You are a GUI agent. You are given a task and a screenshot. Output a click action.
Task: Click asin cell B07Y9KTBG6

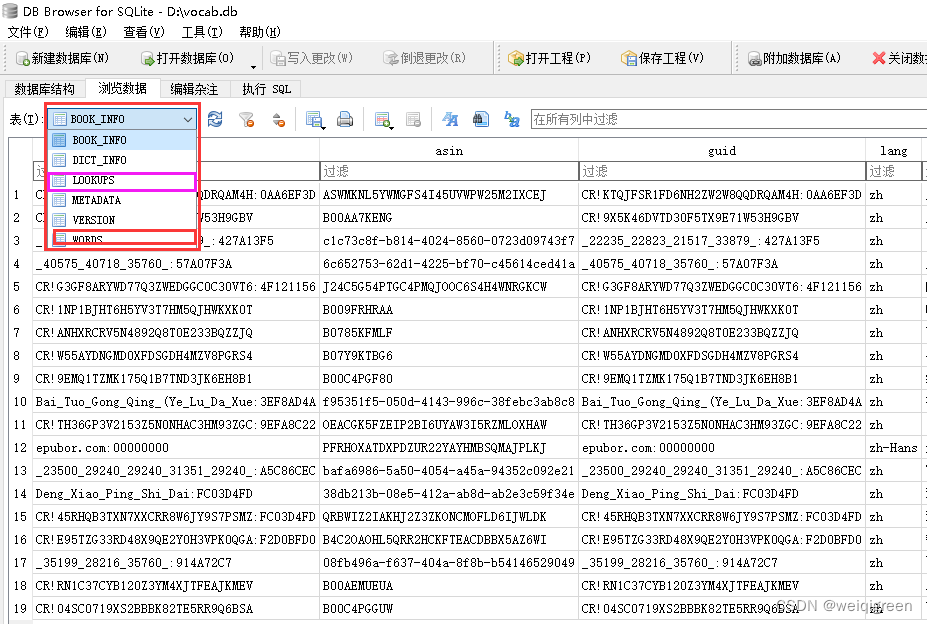[x=449, y=356]
